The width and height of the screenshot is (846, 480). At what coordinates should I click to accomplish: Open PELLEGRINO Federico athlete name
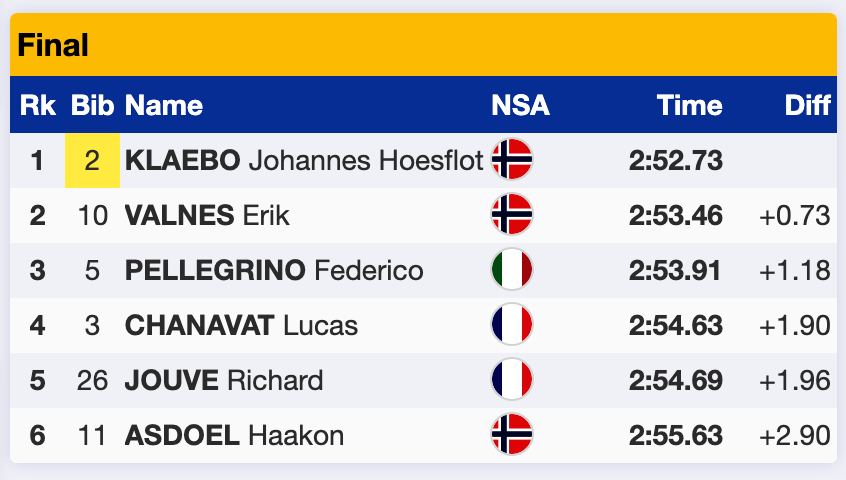pyautogui.click(x=274, y=270)
